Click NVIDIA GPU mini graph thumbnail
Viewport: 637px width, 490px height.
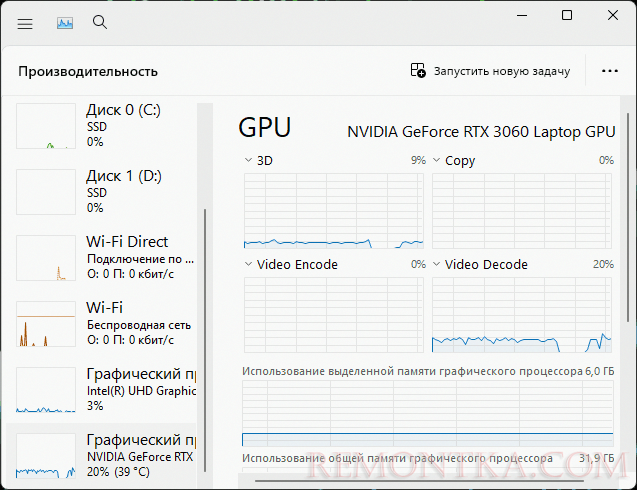(46, 456)
